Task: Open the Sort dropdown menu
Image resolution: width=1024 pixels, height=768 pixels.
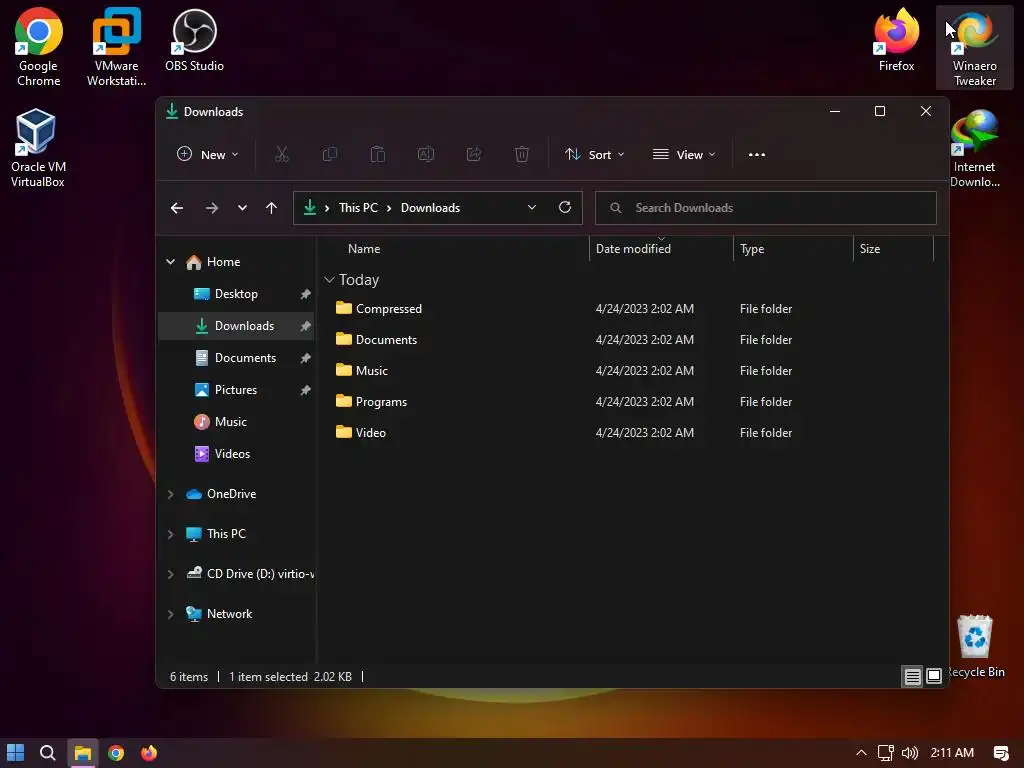Action: [x=595, y=155]
